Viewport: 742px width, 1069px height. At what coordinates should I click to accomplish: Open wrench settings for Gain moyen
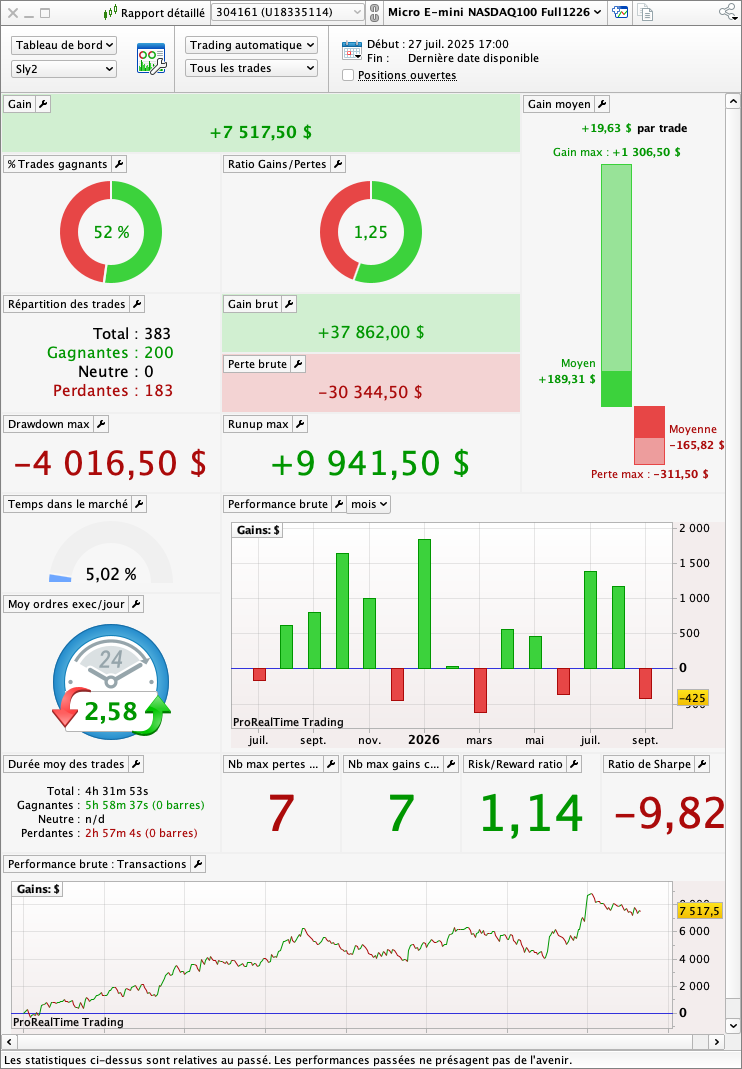602,104
